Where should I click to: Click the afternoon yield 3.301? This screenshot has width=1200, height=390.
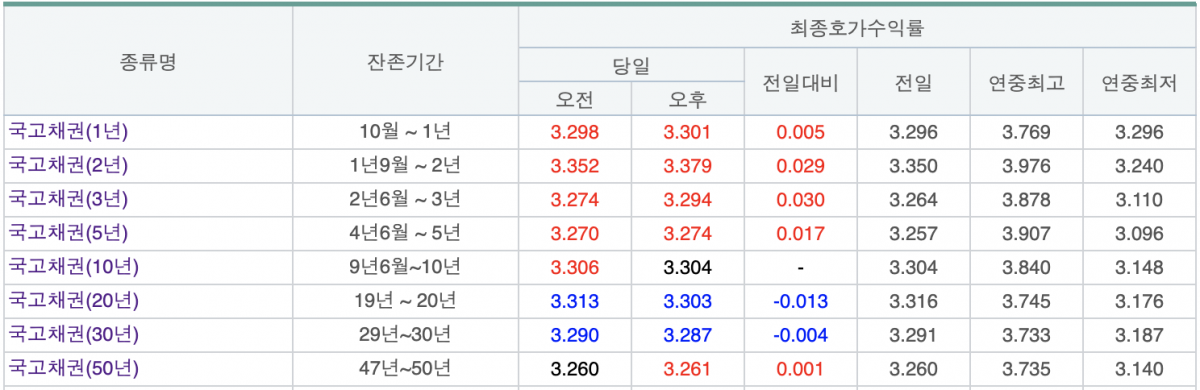pyautogui.click(x=688, y=132)
